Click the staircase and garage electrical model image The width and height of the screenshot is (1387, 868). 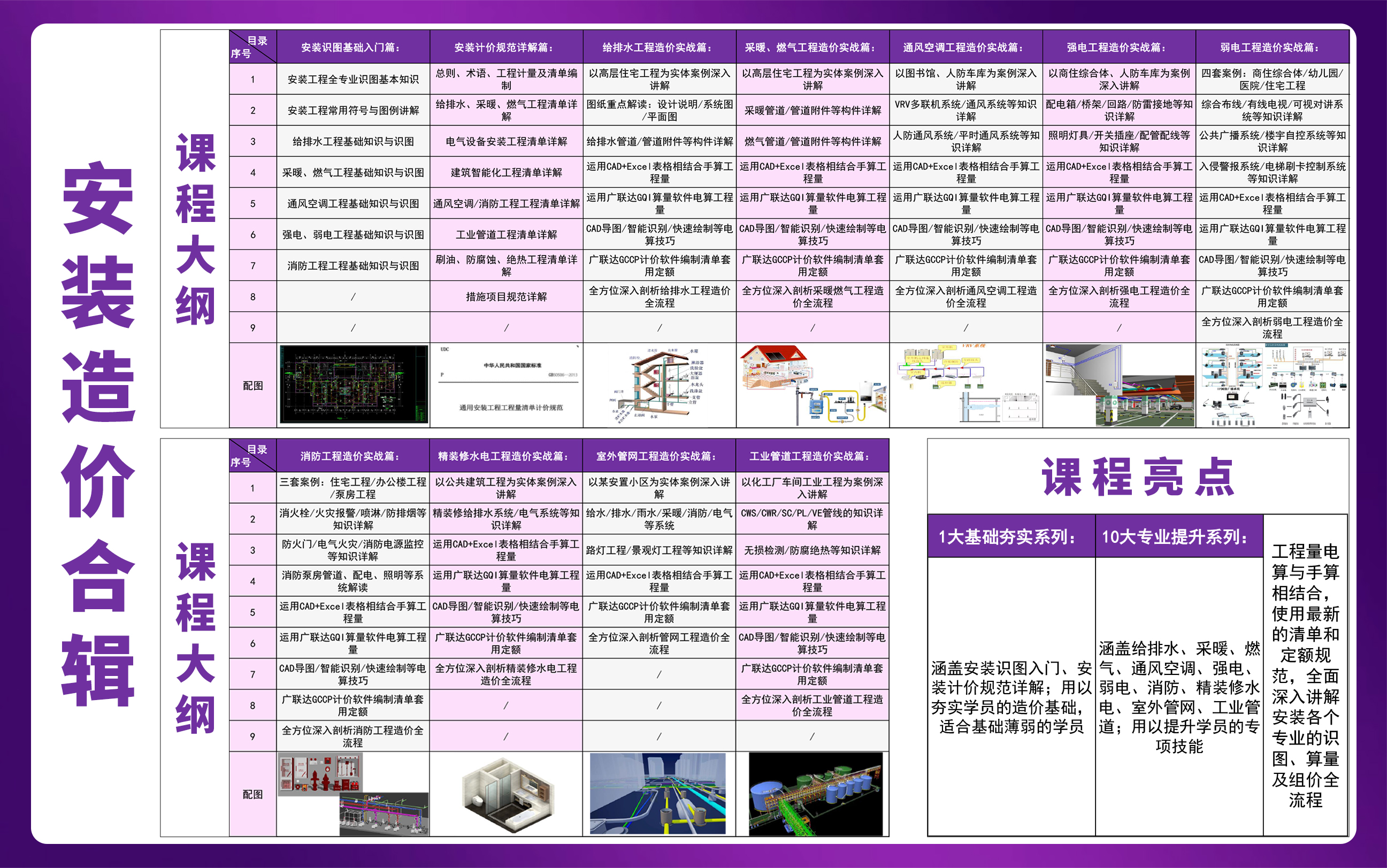(1120, 385)
